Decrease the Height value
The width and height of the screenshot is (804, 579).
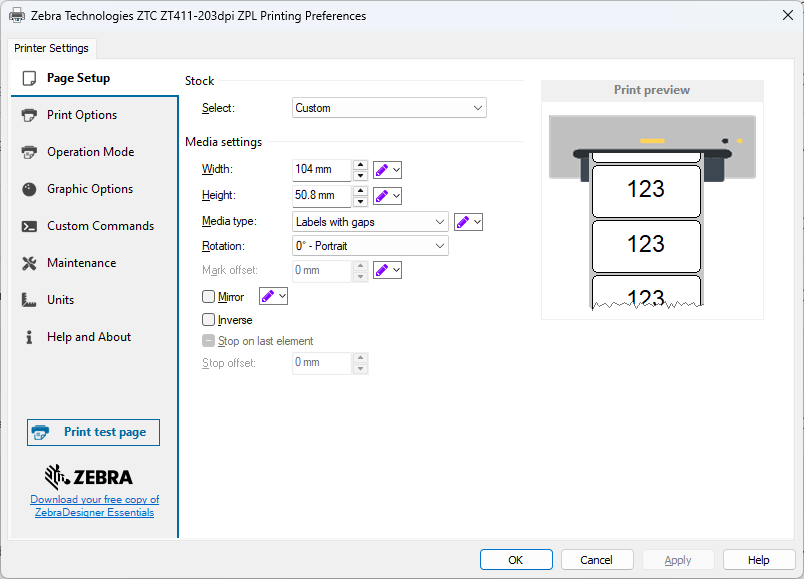[x=360, y=202]
